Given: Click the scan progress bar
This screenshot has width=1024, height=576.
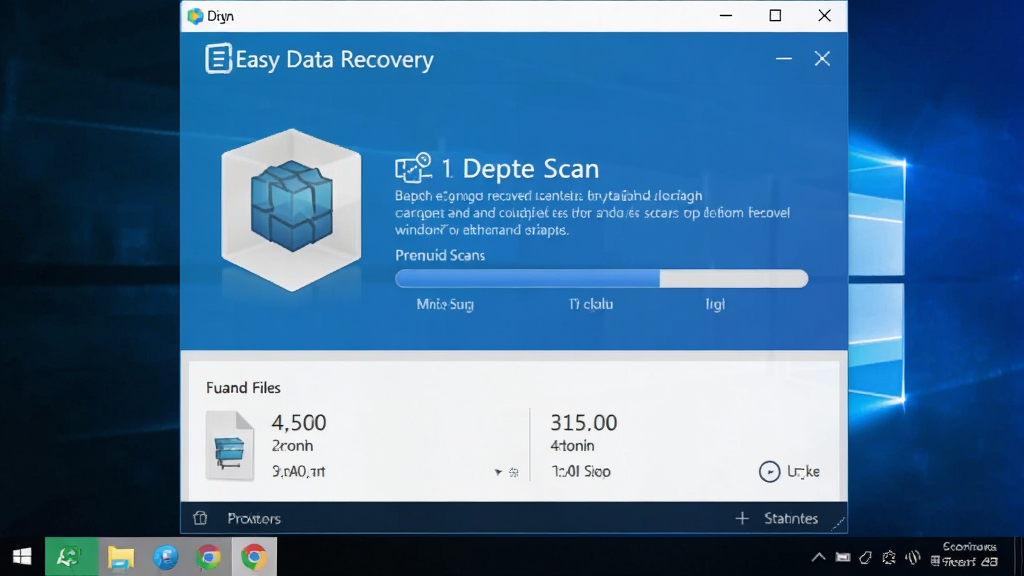Looking at the screenshot, I should (601, 279).
